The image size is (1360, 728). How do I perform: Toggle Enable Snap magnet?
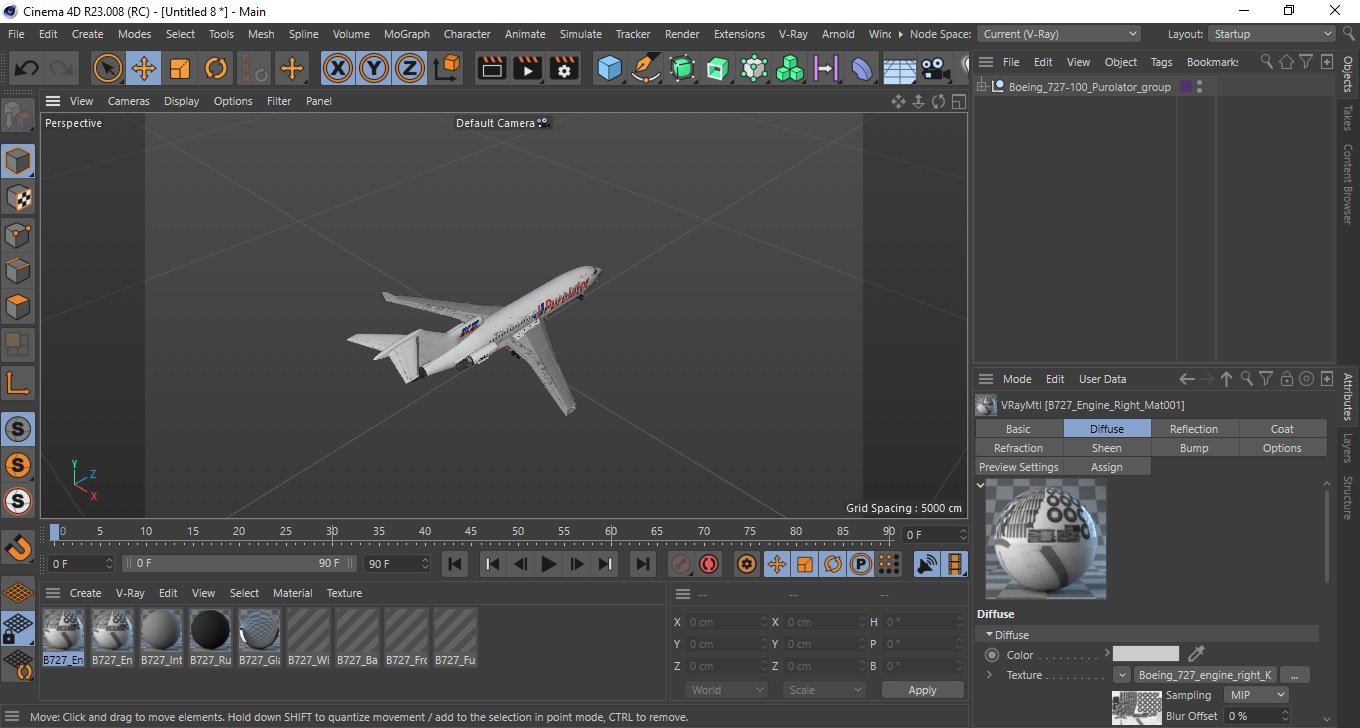point(18,547)
